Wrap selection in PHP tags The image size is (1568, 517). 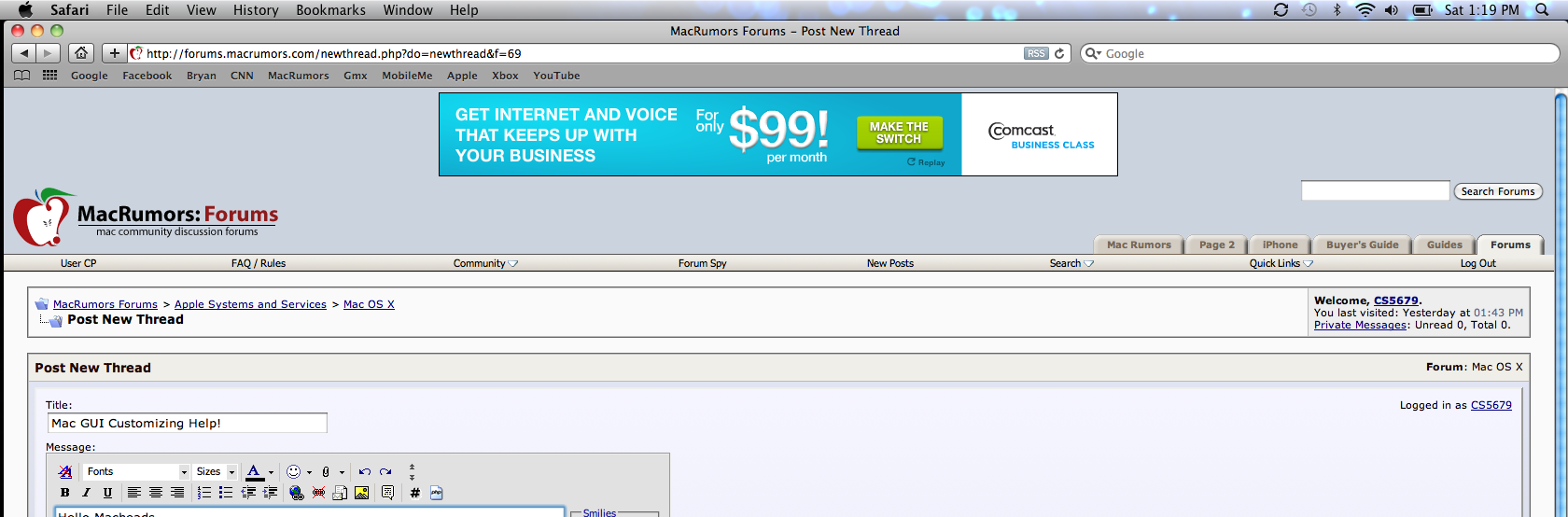click(x=436, y=493)
